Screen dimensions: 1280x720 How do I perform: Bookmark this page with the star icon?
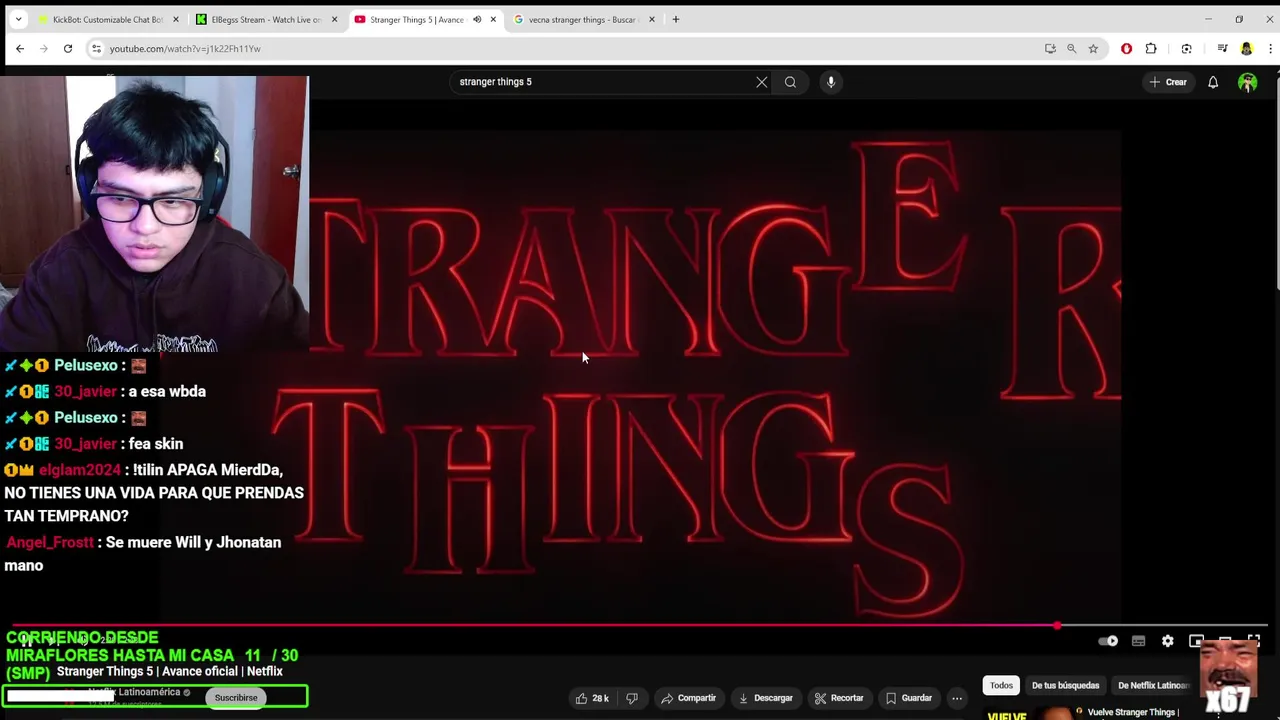(x=1093, y=48)
